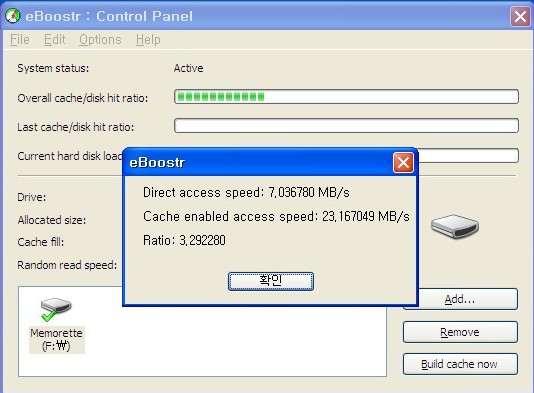Screen dimensions: 534x393
Task: Click the Cache enabled access speed text
Action: point(276,216)
